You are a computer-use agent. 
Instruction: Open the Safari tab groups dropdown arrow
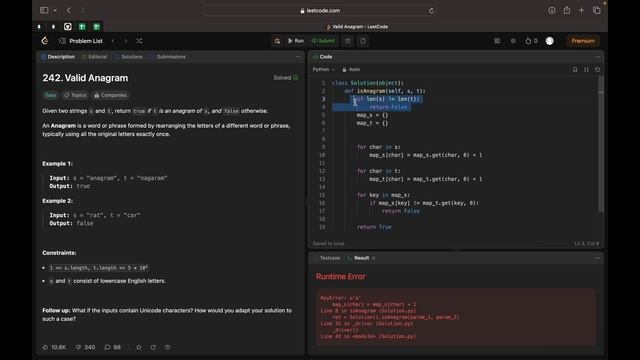pos(55,10)
